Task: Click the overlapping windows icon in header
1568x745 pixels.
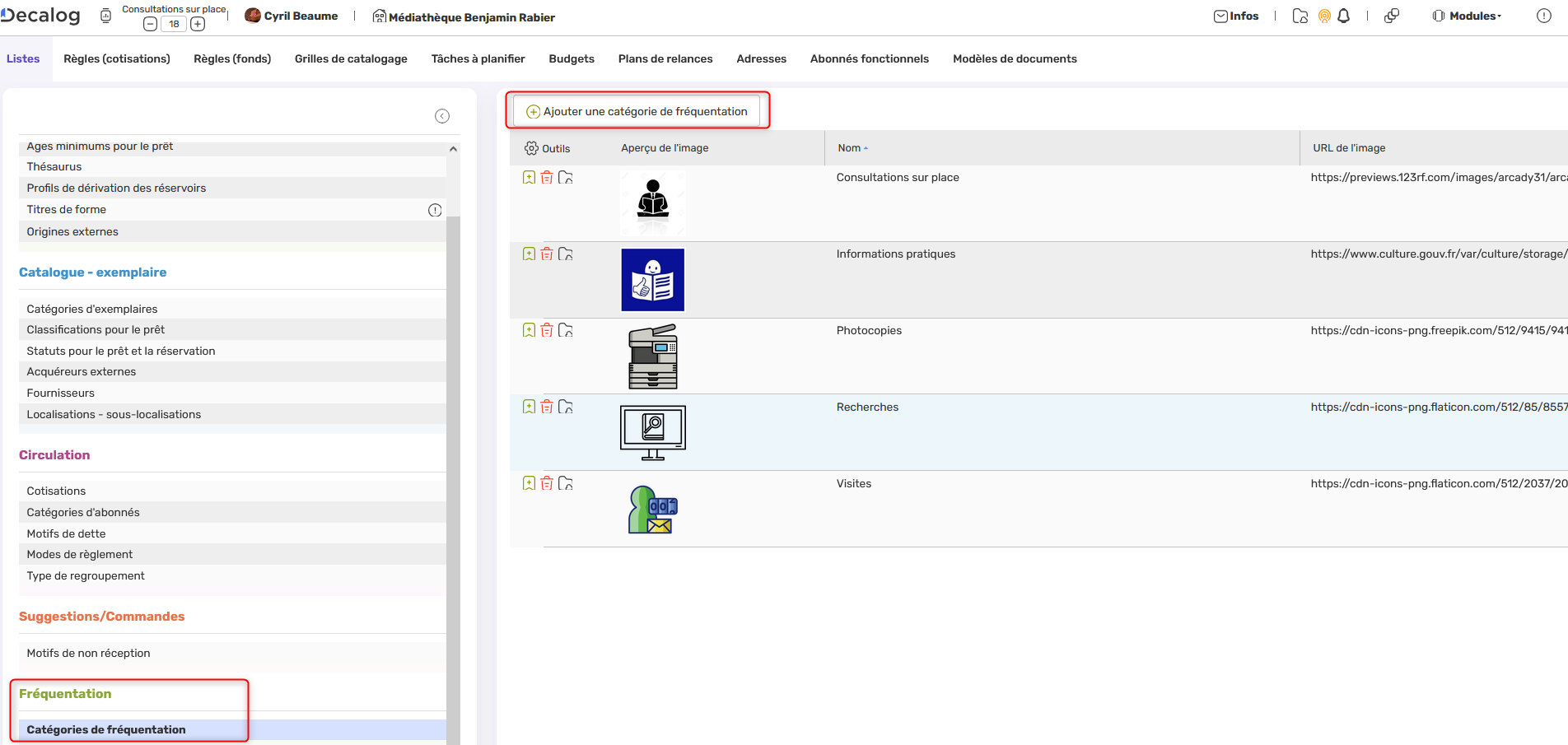Action: click(x=1392, y=16)
